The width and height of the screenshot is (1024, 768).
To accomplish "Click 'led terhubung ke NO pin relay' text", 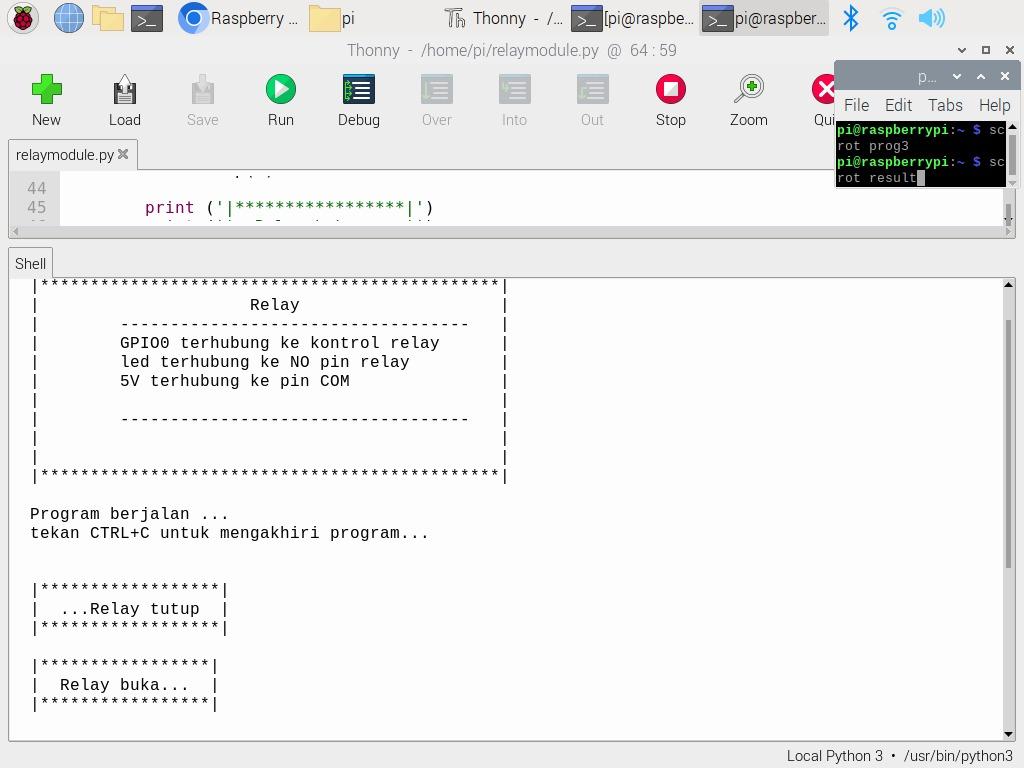I will point(264,362).
